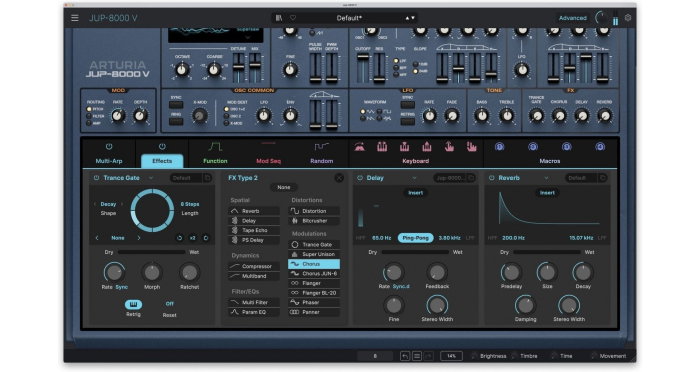Viewport: 700px width, 372px height.
Task: Click the Delay Dry/Wet slider
Action: coord(415,252)
